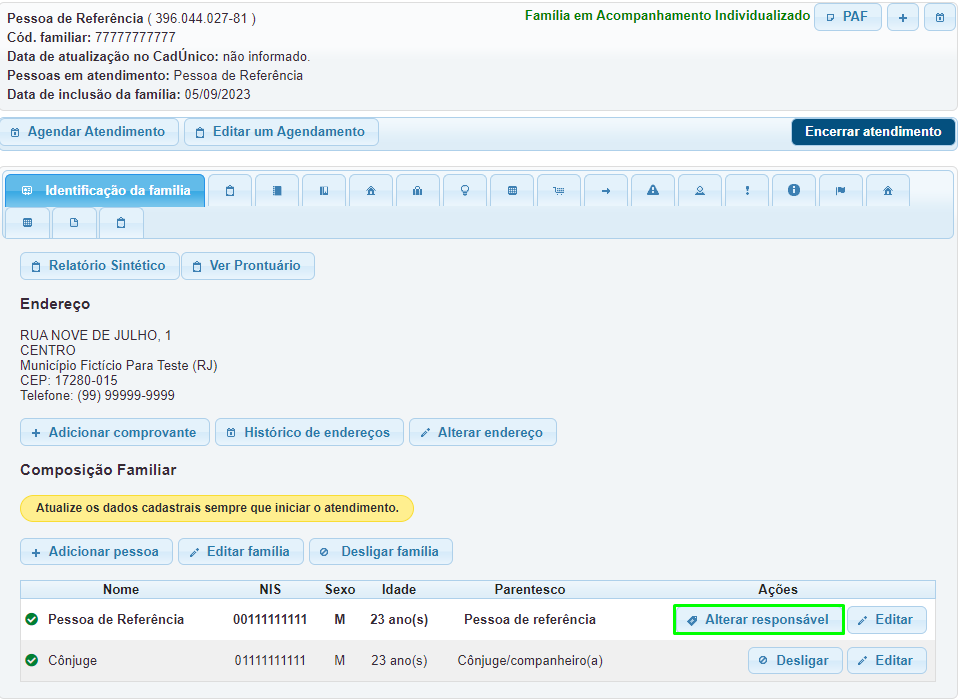Select the right-arrow icon tab

606,190
